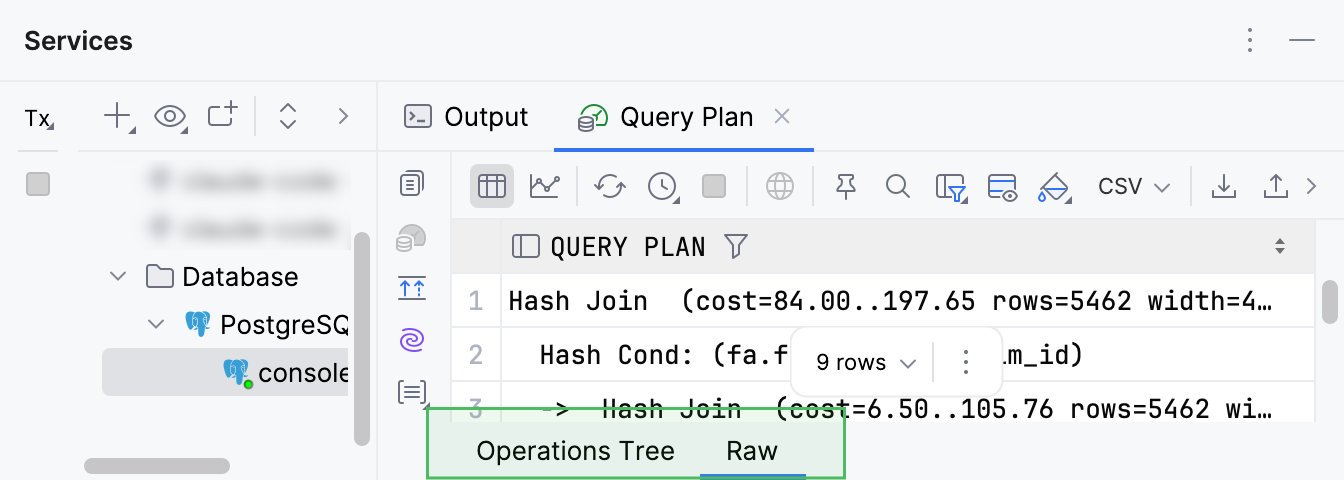Switch to the Raw tab
1344x480 pixels.
pyautogui.click(x=752, y=451)
